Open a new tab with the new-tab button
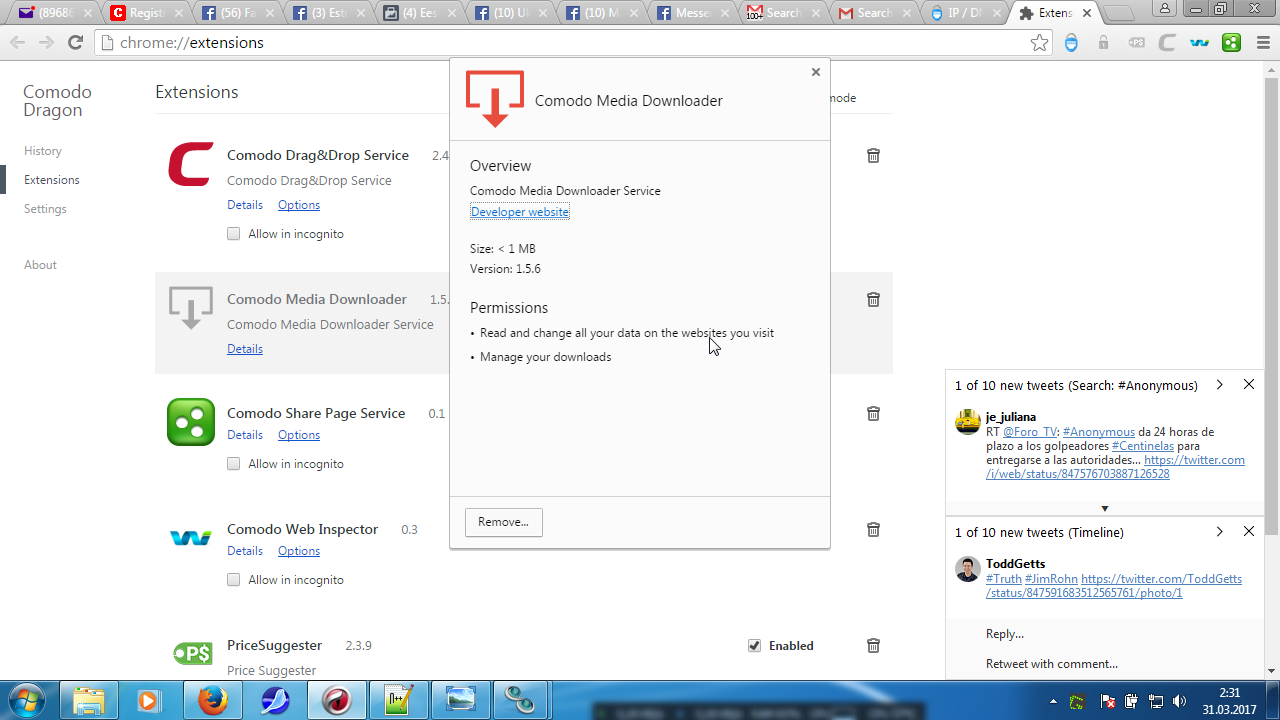The height and width of the screenshot is (720, 1280). pyautogui.click(x=1118, y=13)
